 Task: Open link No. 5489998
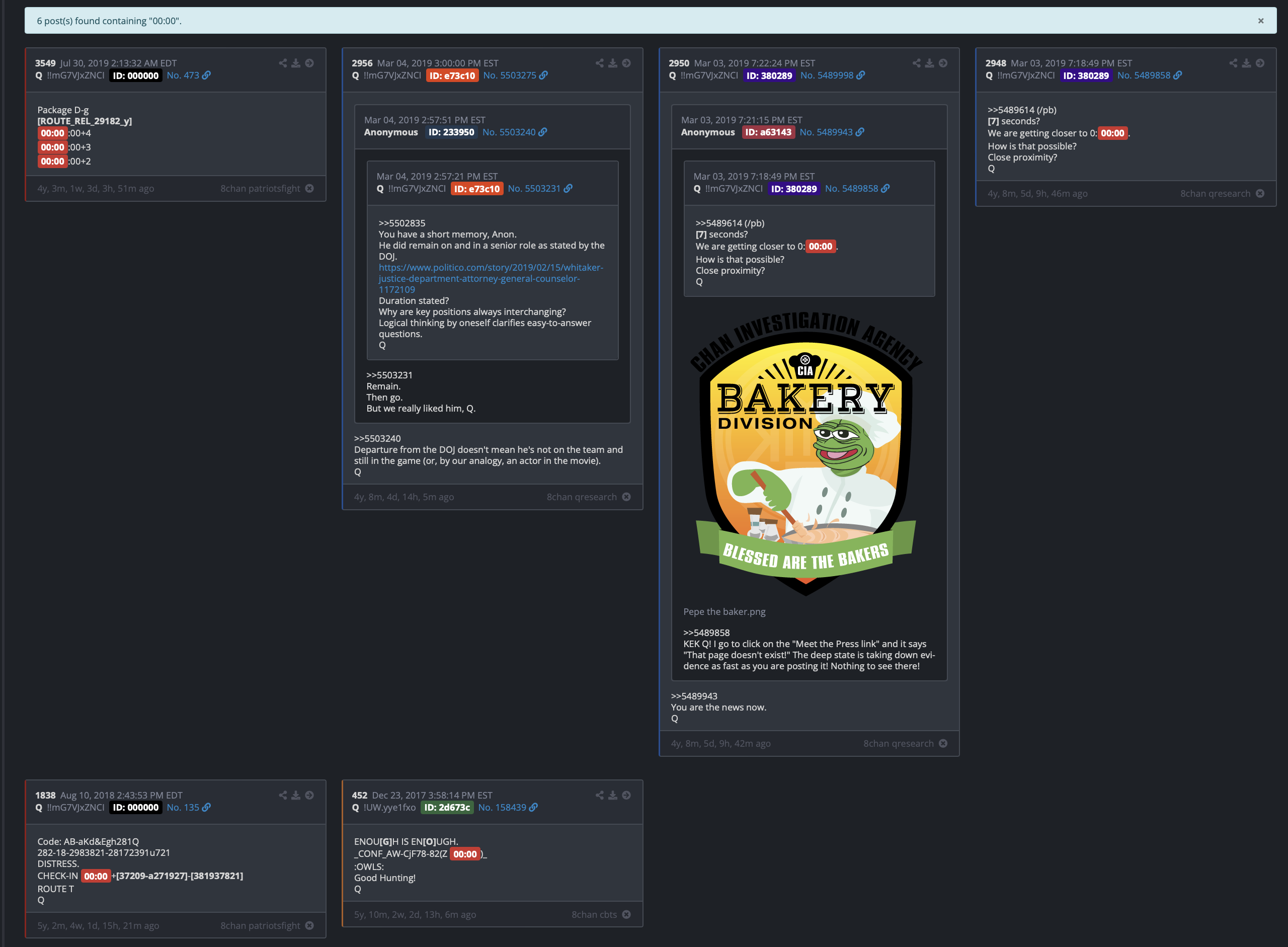[827, 75]
